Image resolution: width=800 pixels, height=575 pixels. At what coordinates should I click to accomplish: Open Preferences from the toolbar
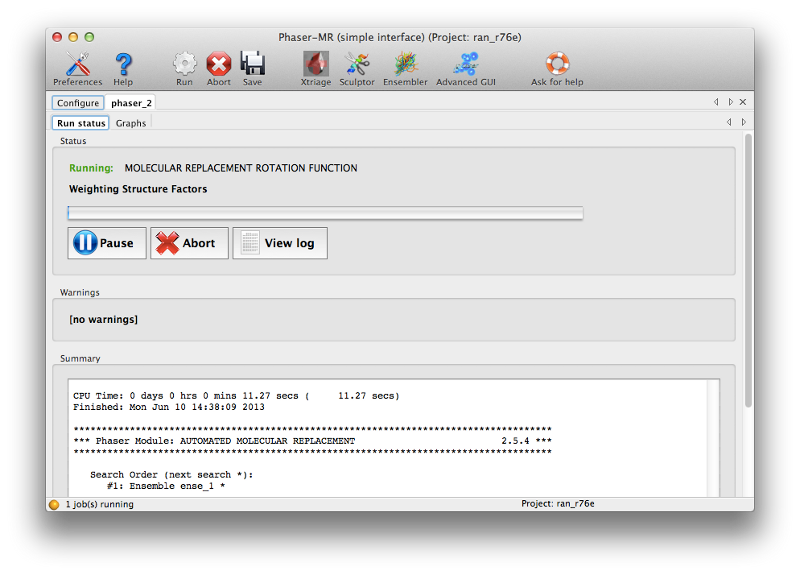coord(77,66)
